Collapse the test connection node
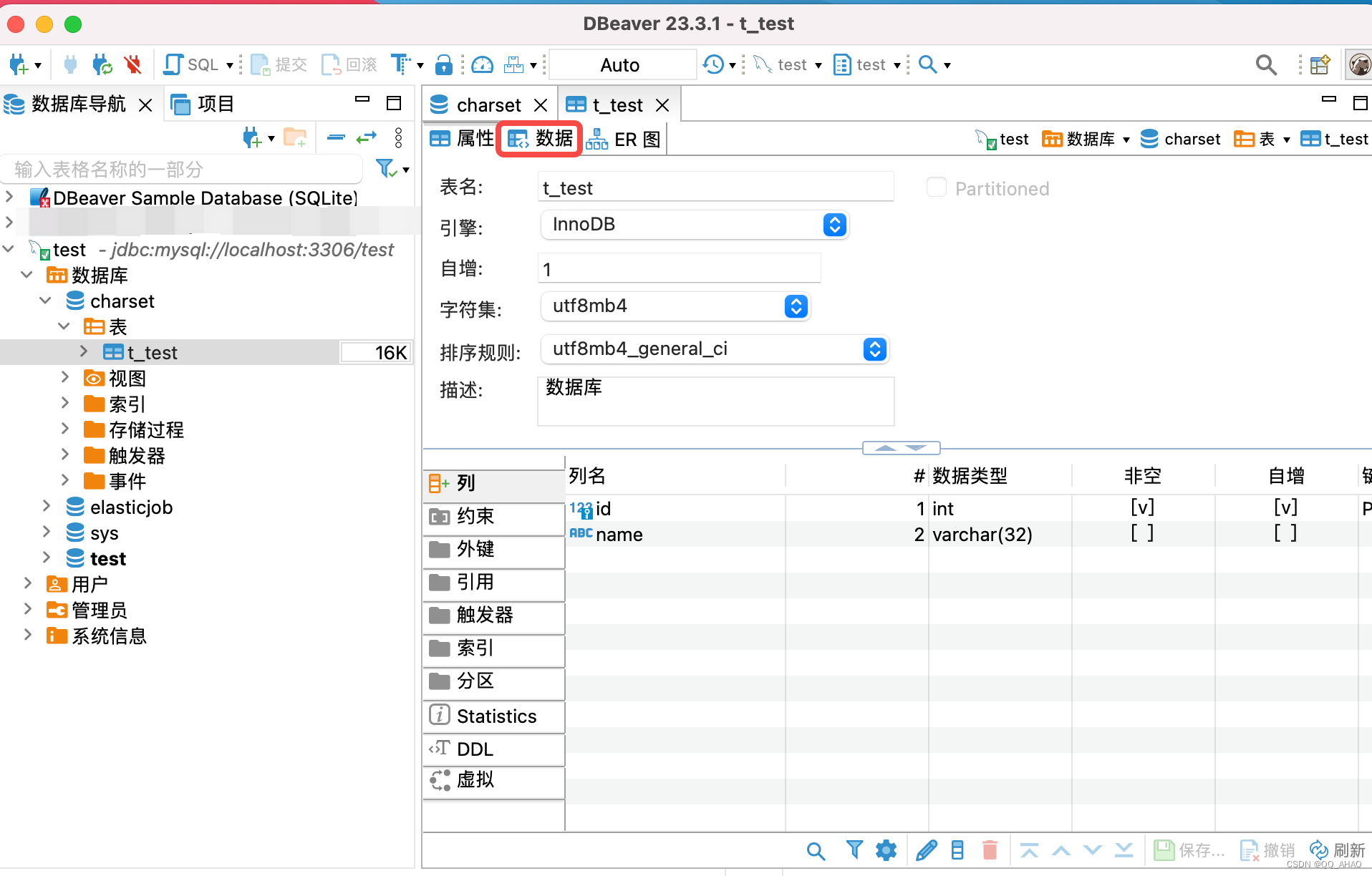The height and width of the screenshot is (876, 1372). [x=9, y=249]
